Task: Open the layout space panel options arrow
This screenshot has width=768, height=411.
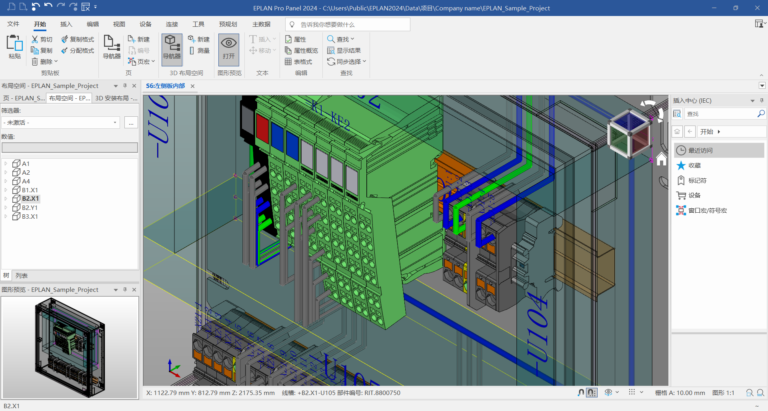Action: tap(116, 86)
